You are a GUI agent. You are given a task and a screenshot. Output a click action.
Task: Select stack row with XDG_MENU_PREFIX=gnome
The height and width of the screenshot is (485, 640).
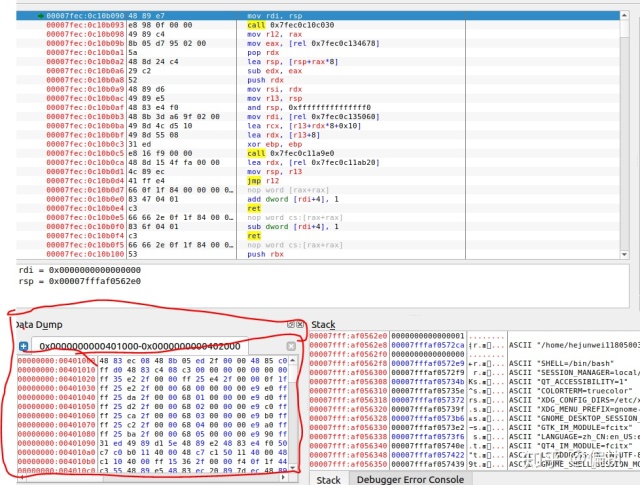click(474, 409)
